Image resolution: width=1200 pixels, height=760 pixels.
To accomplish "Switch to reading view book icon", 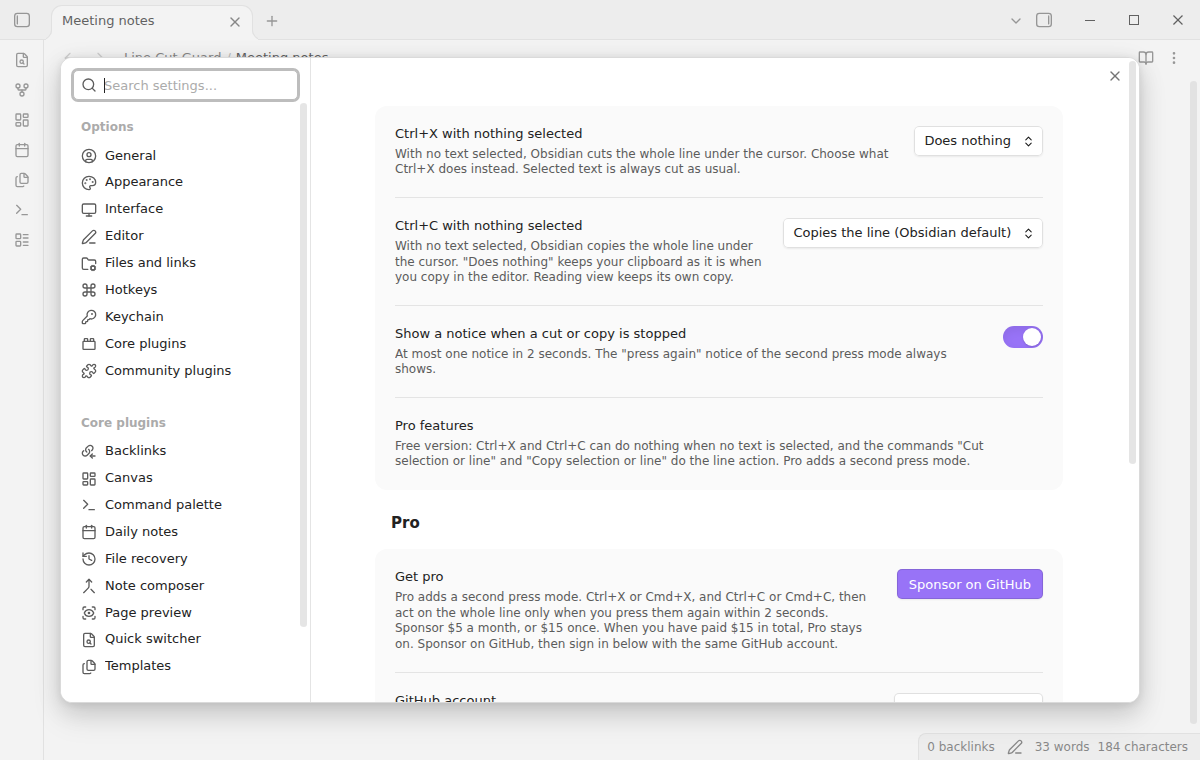I will click(x=1146, y=58).
